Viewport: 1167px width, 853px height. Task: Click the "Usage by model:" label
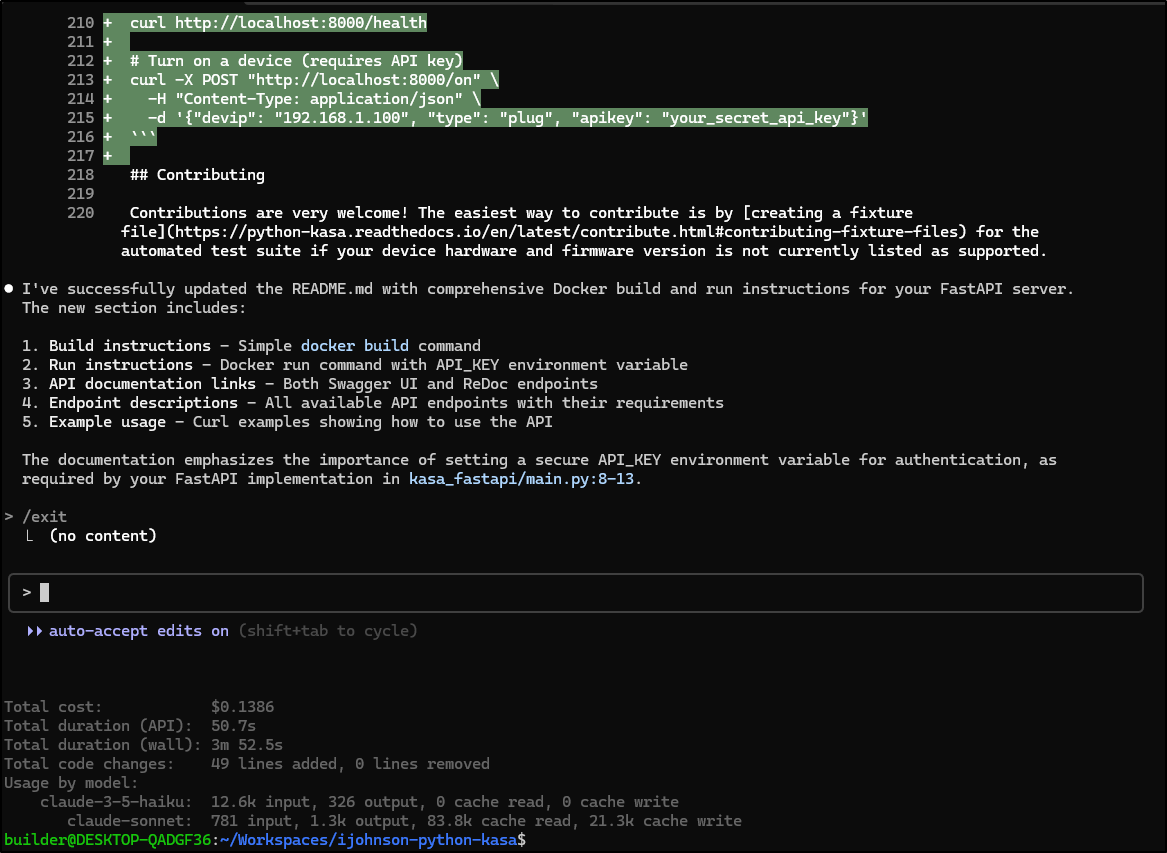[71, 783]
